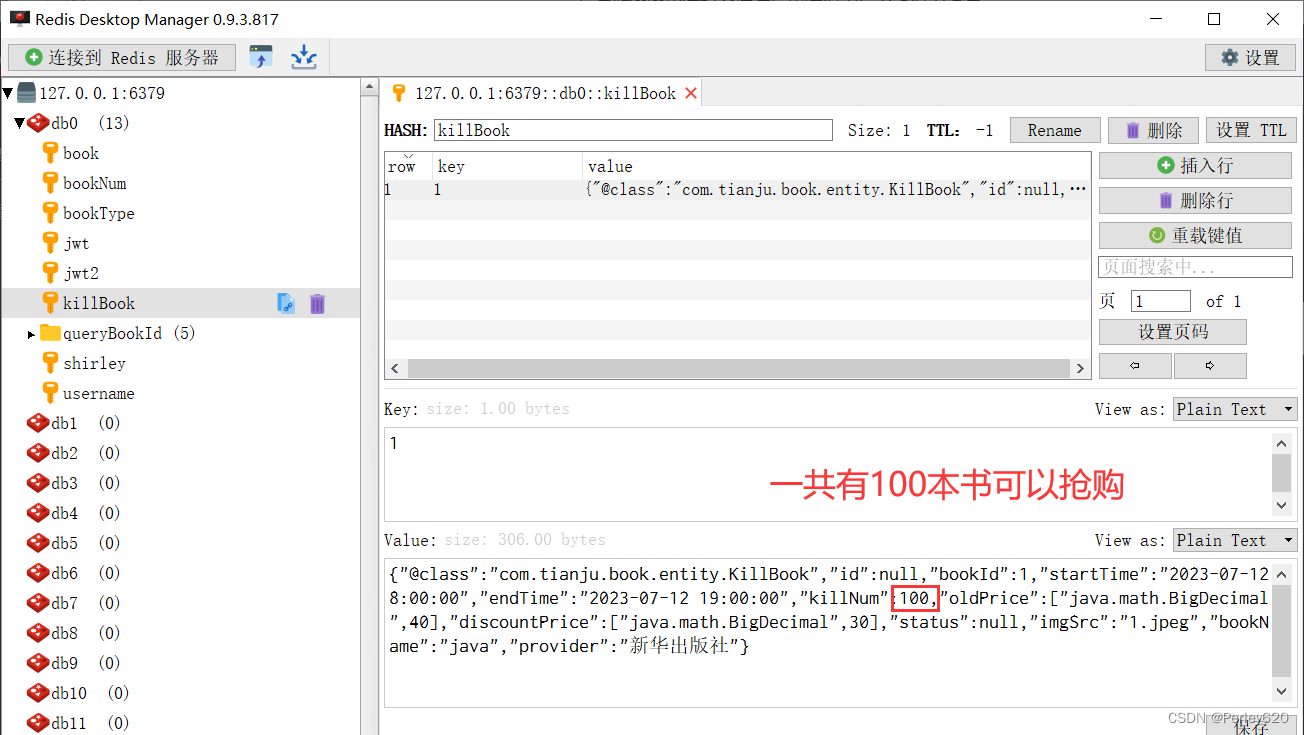Go to the next page arrow button

click(1210, 366)
